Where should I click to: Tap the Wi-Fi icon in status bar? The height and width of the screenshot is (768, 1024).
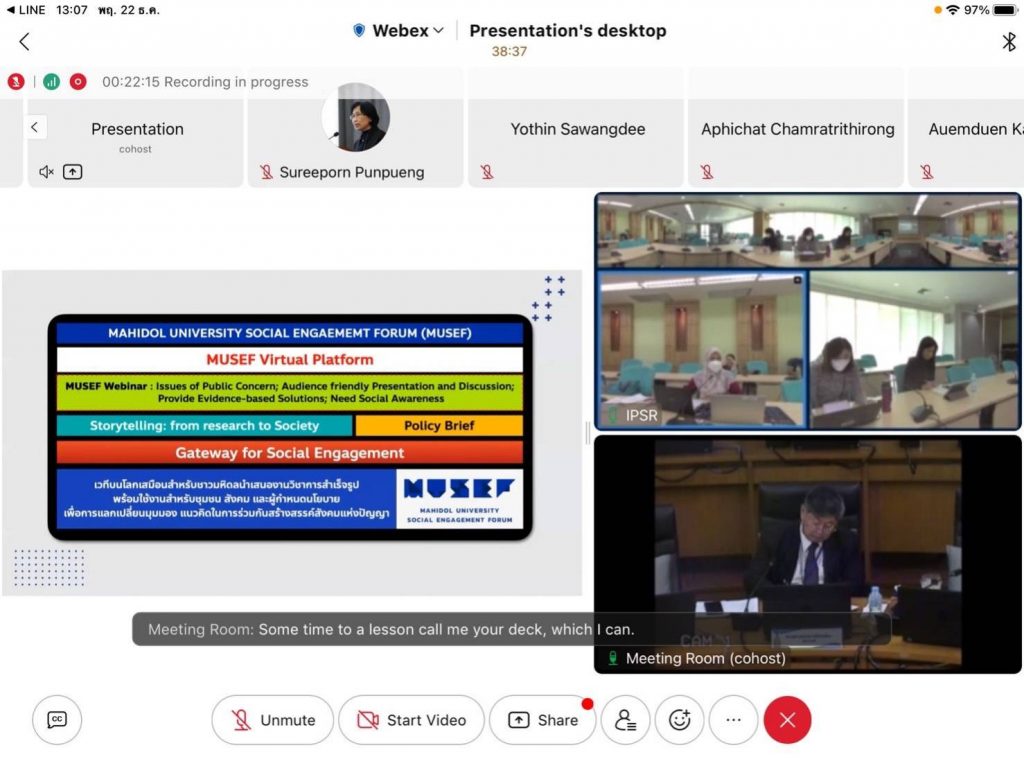point(953,10)
